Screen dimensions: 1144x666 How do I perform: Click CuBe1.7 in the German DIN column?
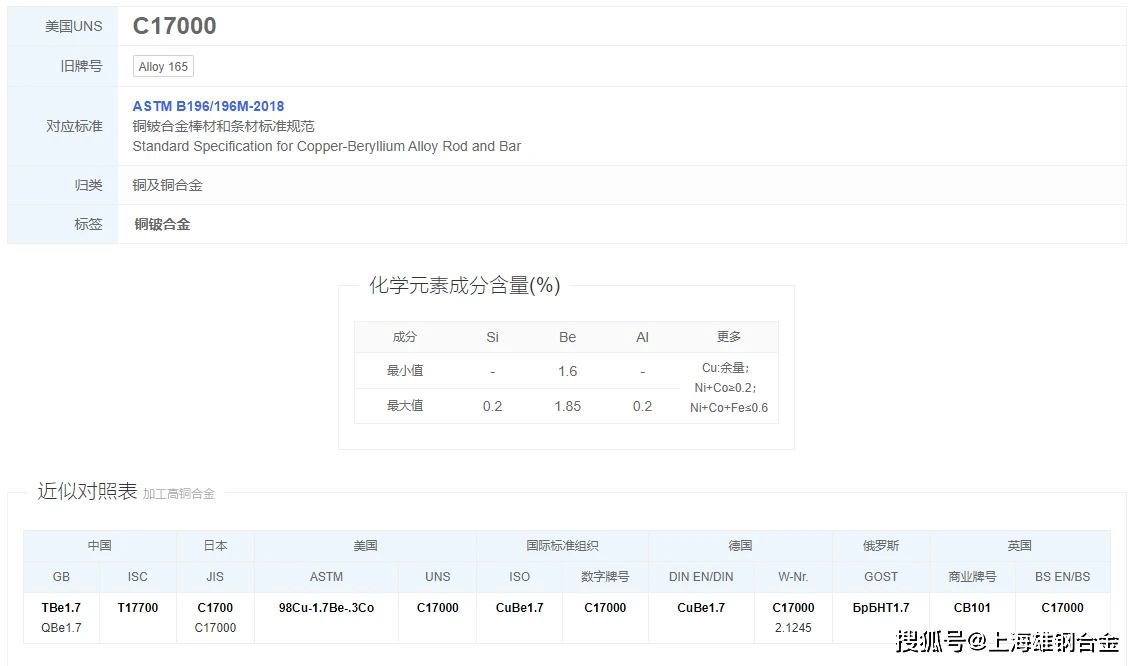701,607
